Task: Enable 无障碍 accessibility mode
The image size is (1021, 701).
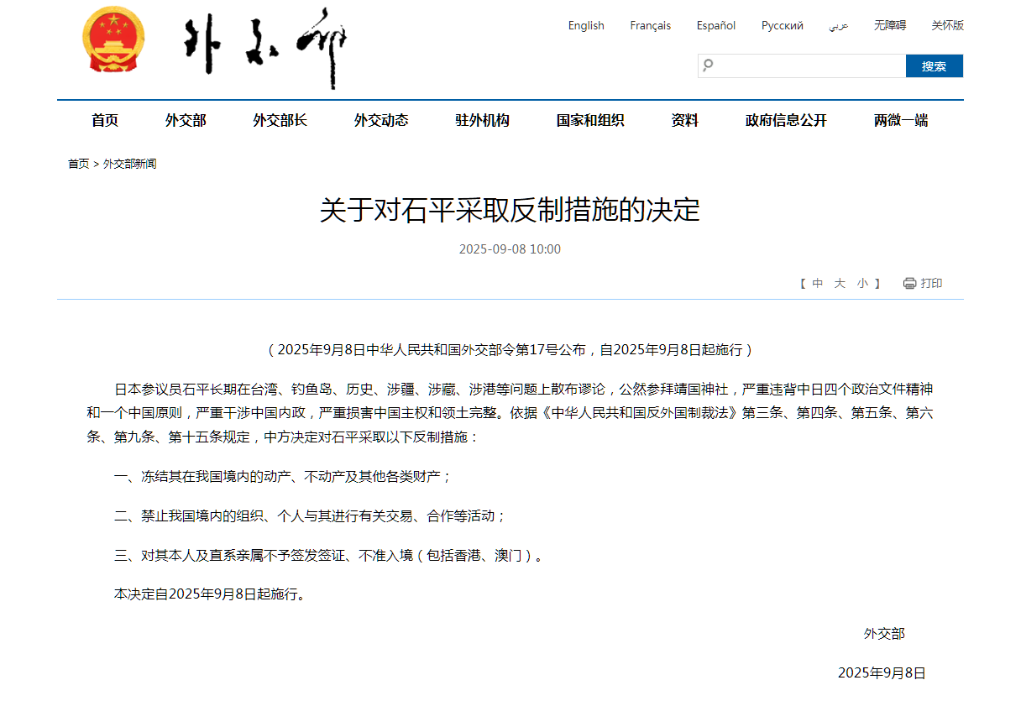Action: (x=889, y=26)
